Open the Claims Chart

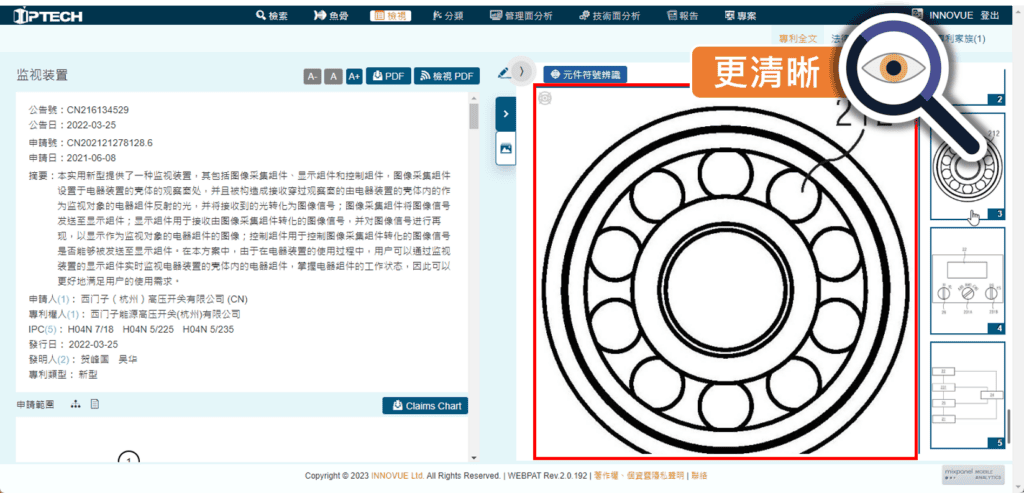pos(425,406)
